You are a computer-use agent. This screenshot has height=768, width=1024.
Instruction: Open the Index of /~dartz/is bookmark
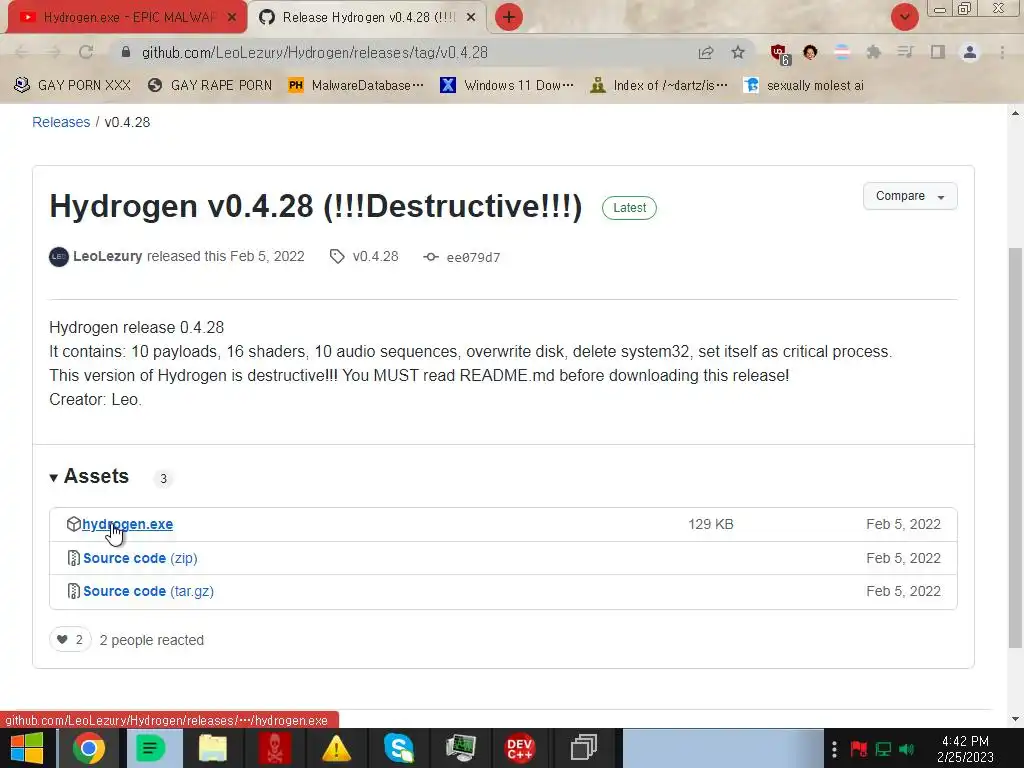[658, 85]
